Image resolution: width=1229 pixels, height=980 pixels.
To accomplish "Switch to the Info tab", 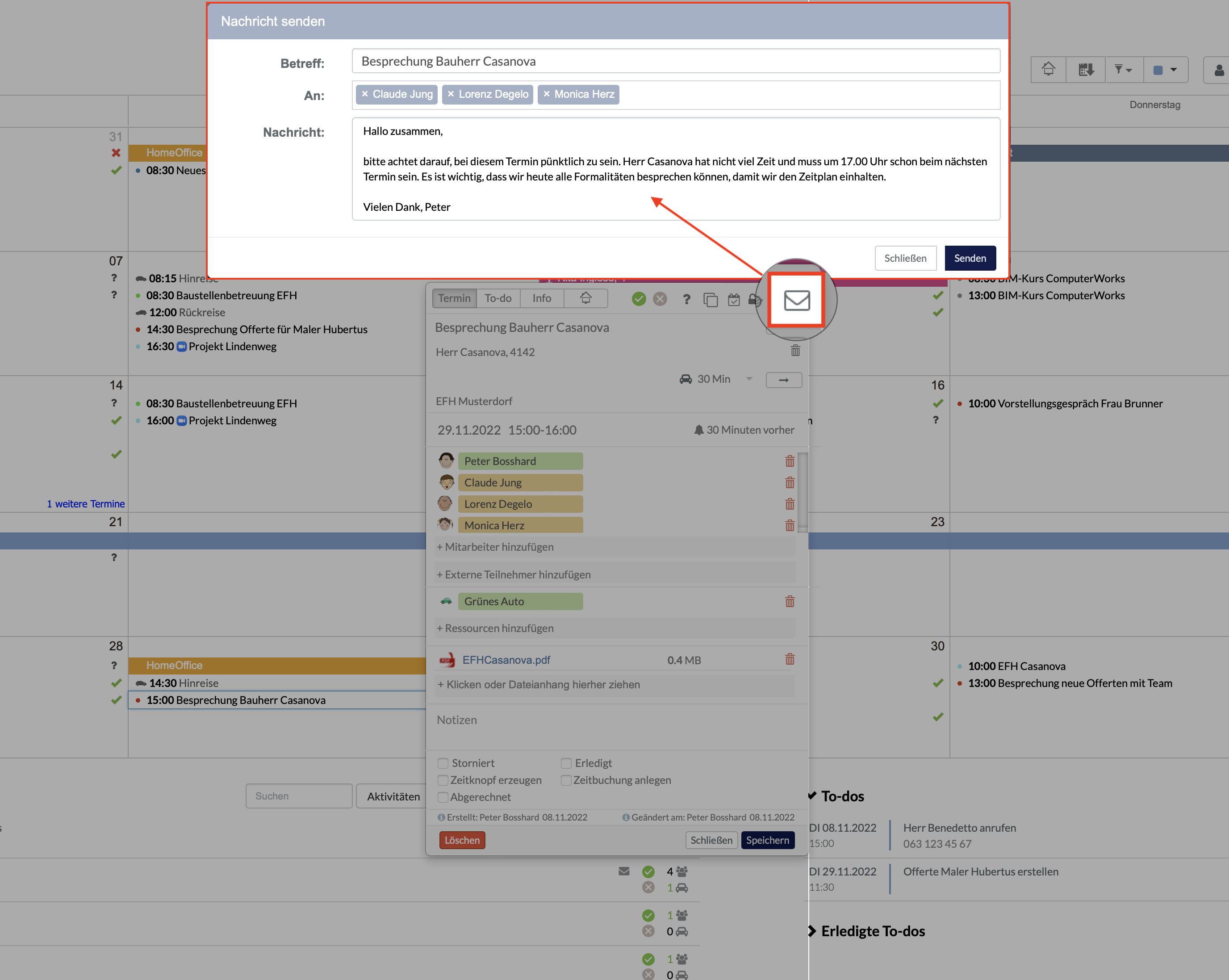I will (x=542, y=298).
